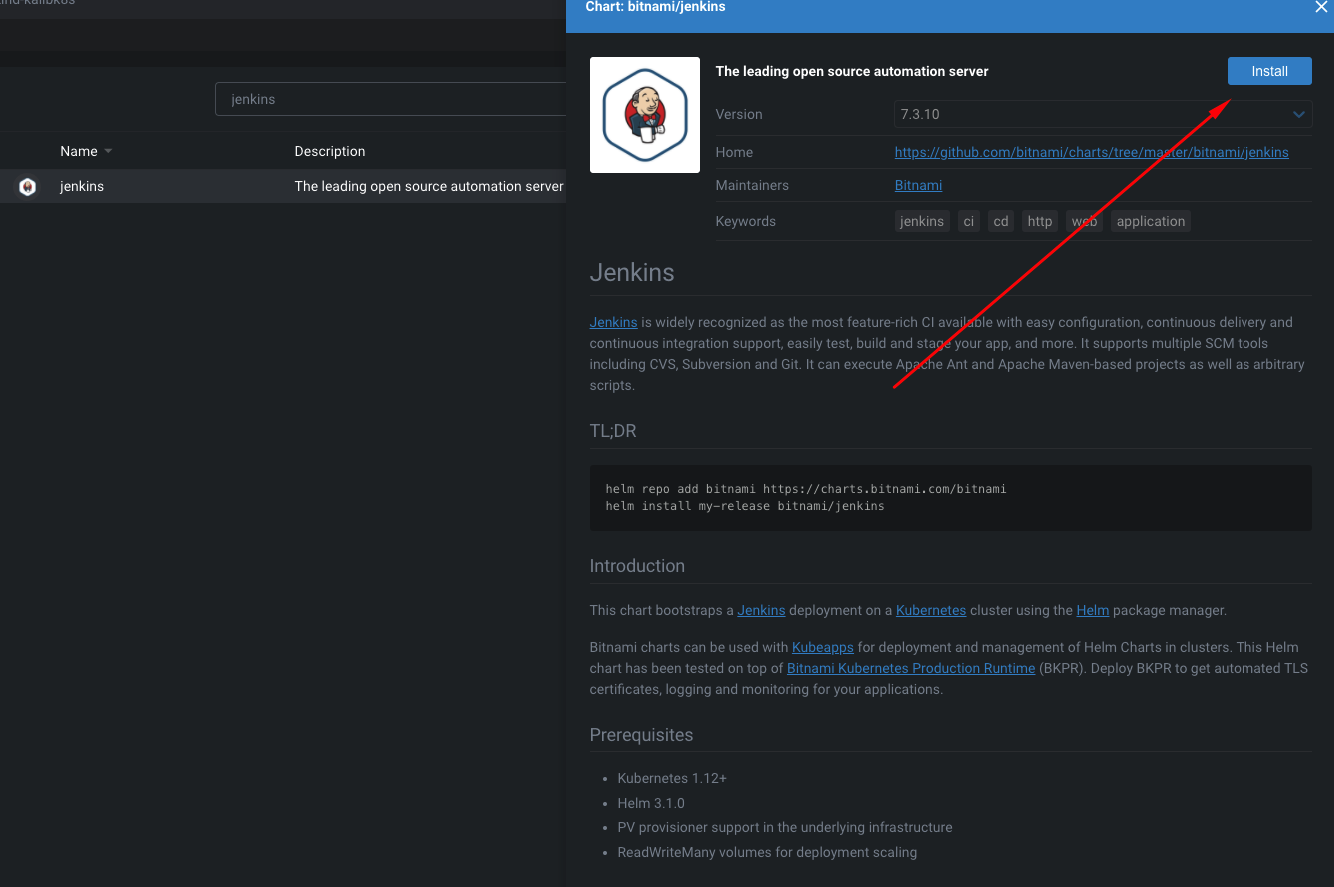Click the 'jenkins' keyword tag

[921, 222]
